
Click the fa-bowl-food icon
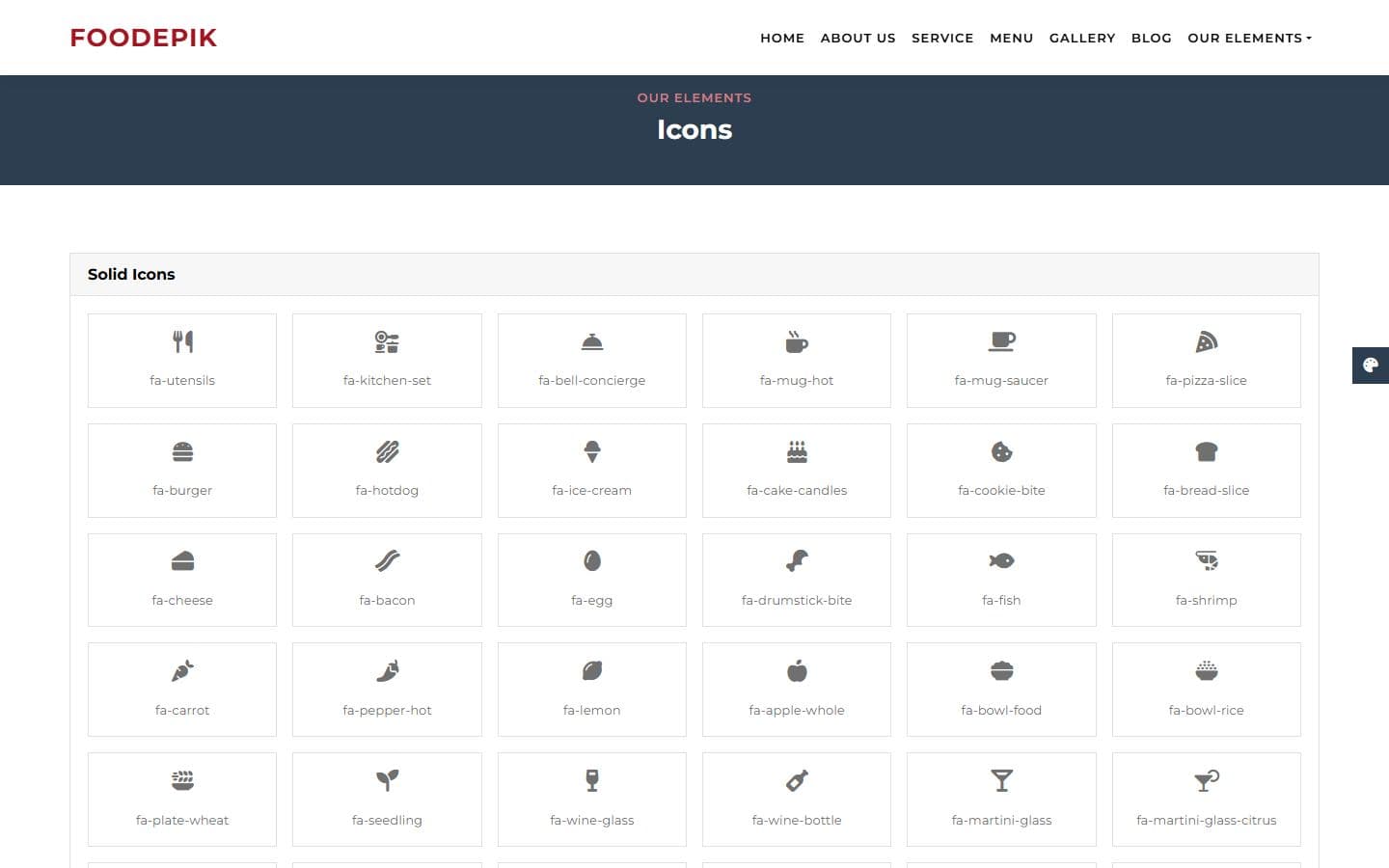1001,671
